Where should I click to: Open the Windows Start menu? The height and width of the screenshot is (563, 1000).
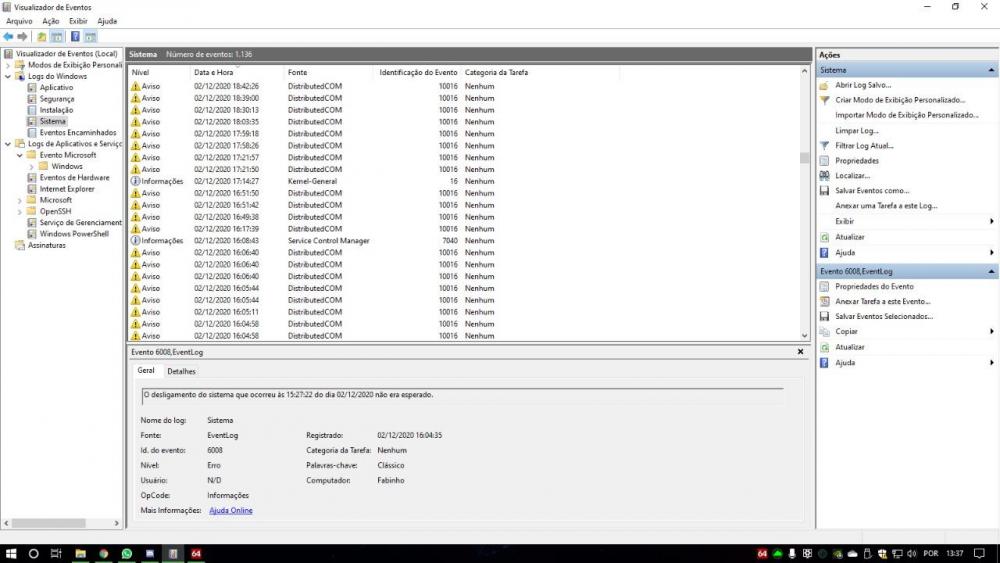pos(11,553)
